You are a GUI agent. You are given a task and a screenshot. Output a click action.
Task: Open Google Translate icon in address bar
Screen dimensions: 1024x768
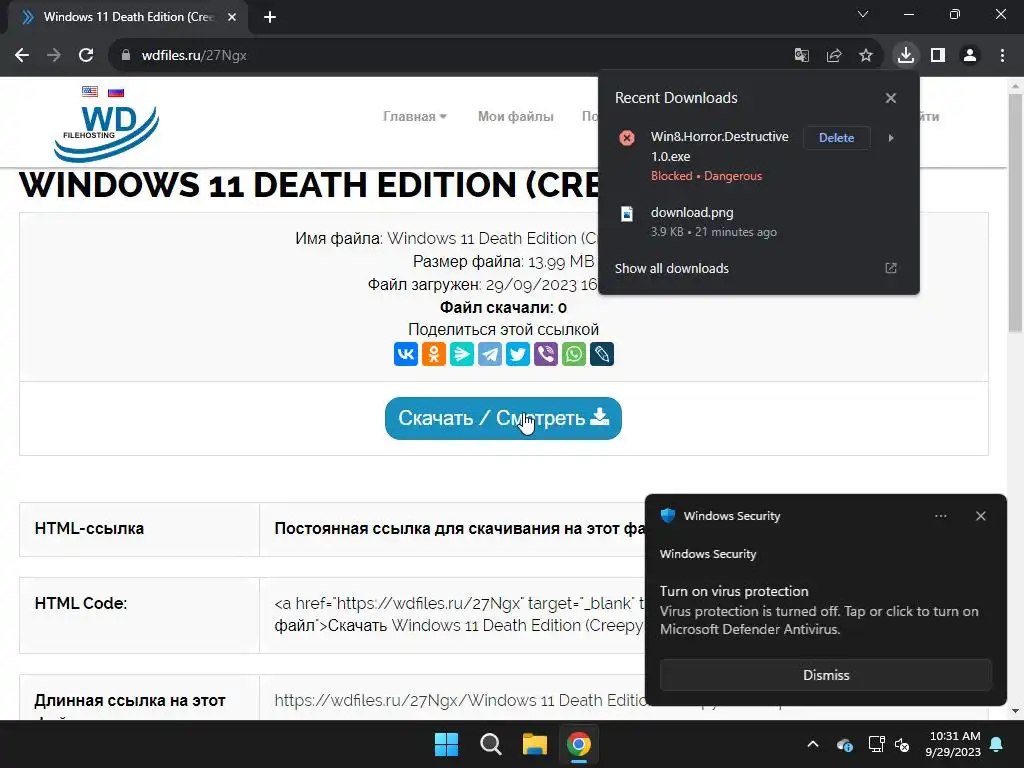pyautogui.click(x=801, y=56)
